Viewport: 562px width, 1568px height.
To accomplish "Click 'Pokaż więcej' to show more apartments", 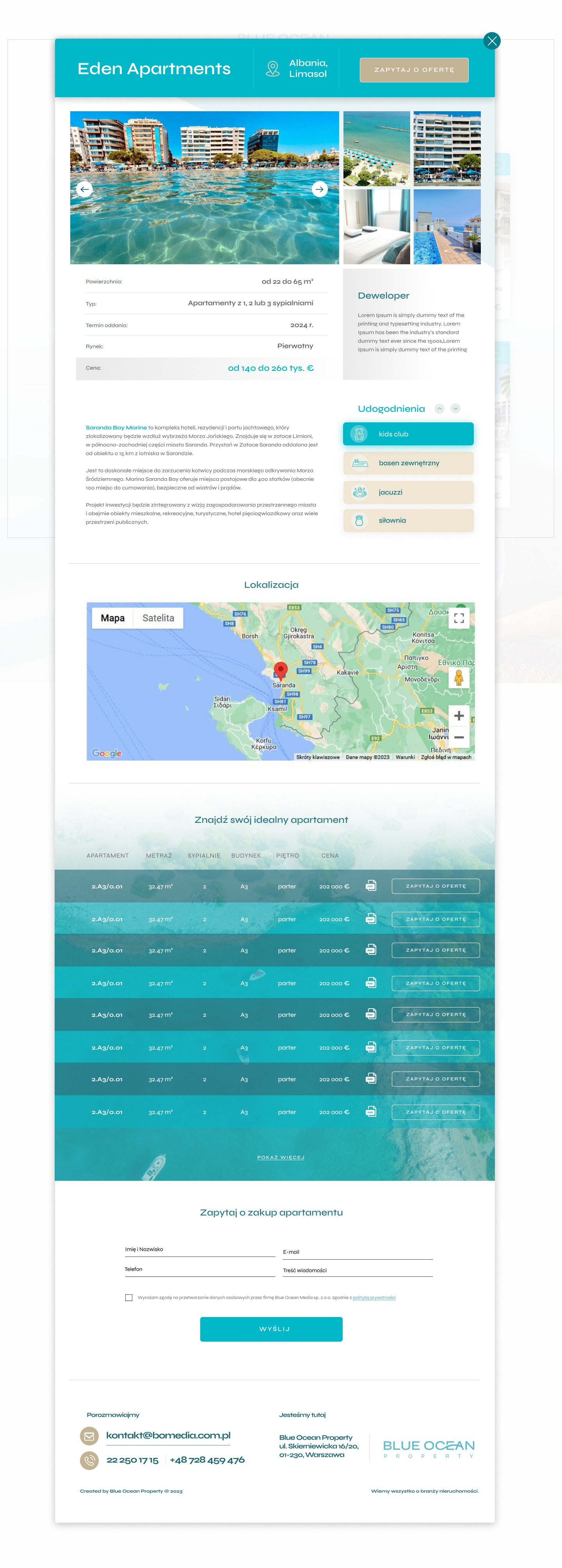I will pos(281,1157).
